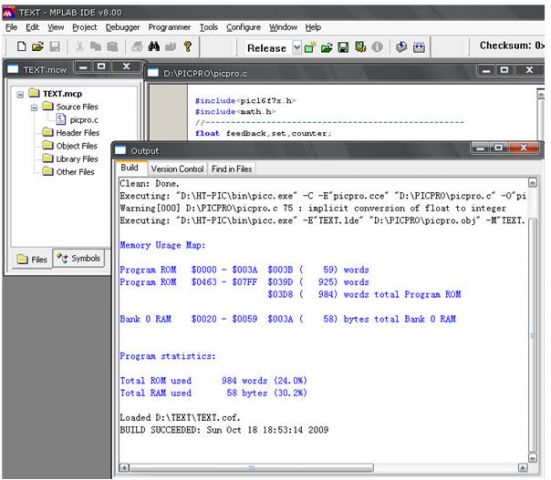
Task: Click the Help question mark icon
Action: pos(188,46)
